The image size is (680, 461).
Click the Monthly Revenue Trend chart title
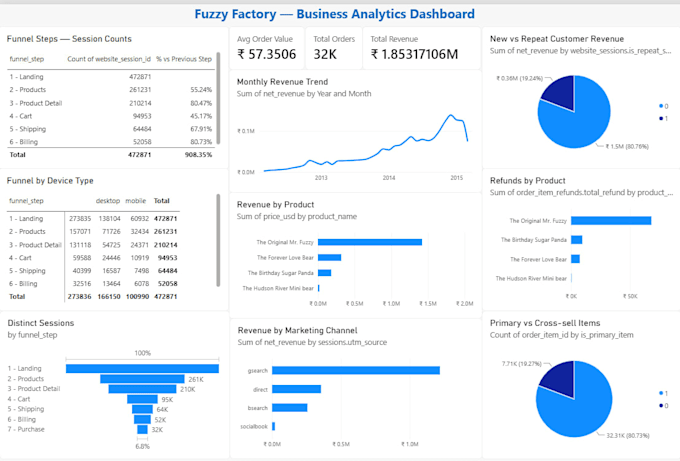(282, 82)
